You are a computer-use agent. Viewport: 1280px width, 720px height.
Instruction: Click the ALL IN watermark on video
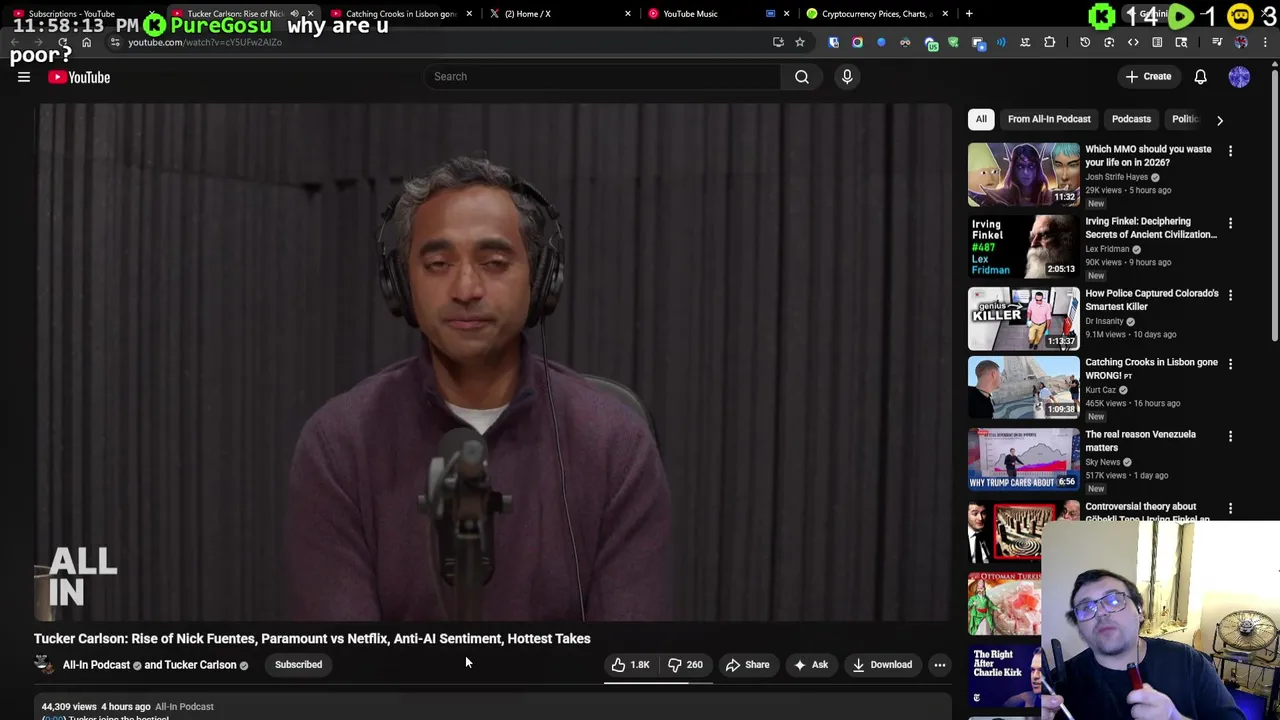(82, 577)
